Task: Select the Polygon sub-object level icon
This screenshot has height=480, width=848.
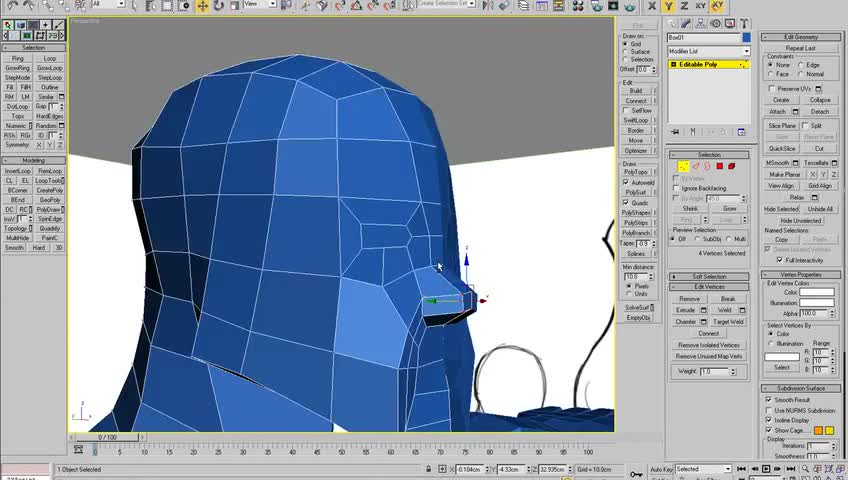Action: (x=719, y=166)
